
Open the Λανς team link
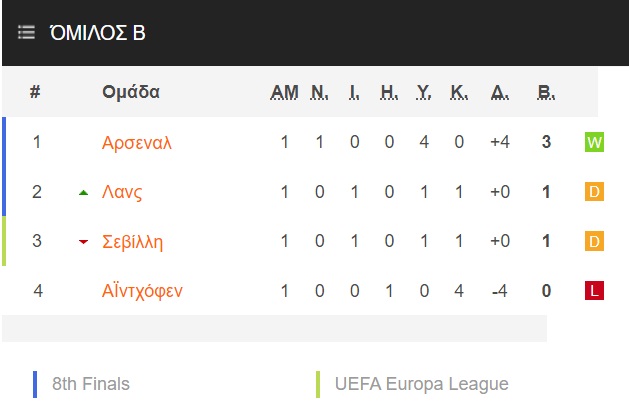(x=122, y=192)
